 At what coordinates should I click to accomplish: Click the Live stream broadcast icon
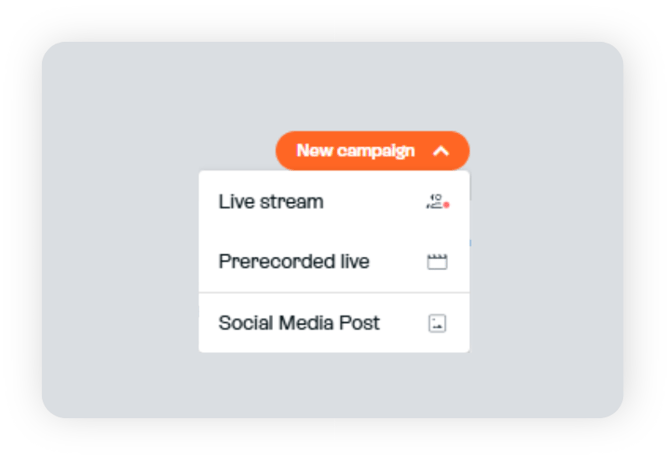point(436,202)
